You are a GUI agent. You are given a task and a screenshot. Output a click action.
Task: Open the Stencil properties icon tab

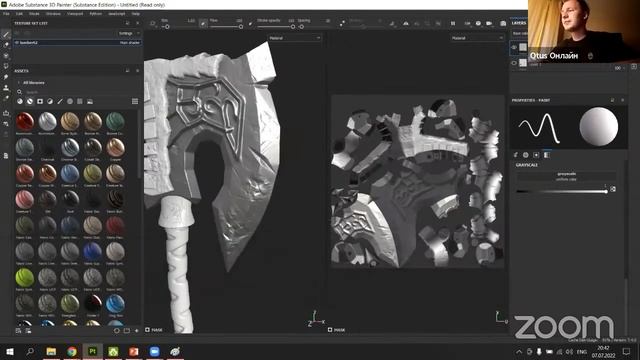click(x=536, y=155)
